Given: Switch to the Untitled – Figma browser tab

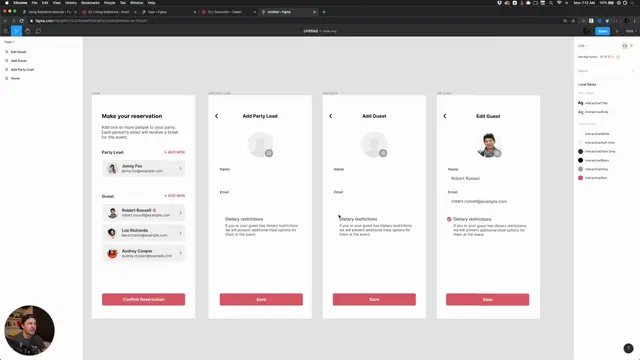Looking at the screenshot, I should 288,12.
